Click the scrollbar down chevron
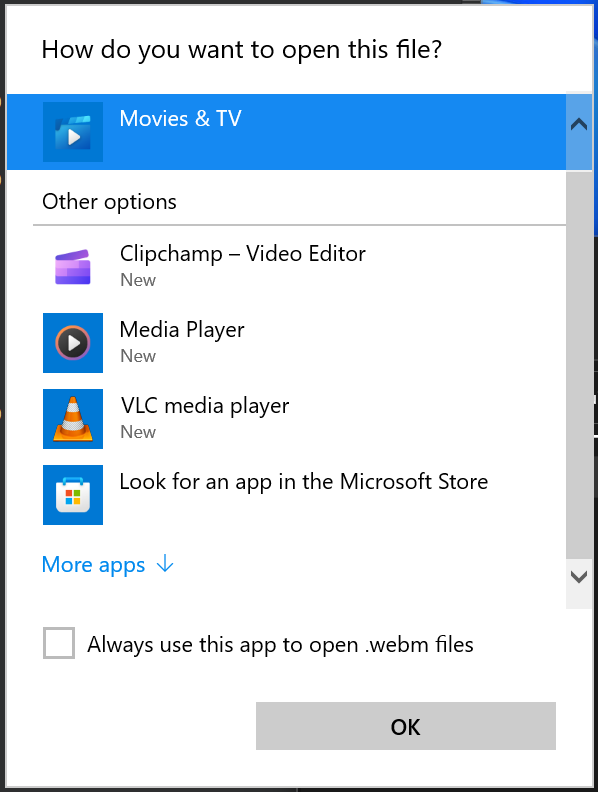Viewport: 598px width, 792px height. pos(579,577)
